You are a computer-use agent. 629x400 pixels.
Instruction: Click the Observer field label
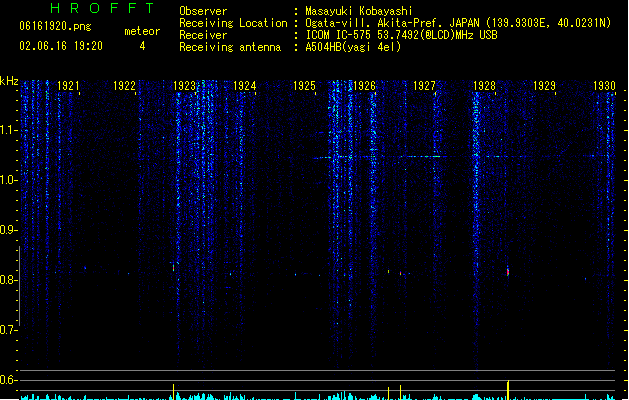pyautogui.click(x=203, y=11)
